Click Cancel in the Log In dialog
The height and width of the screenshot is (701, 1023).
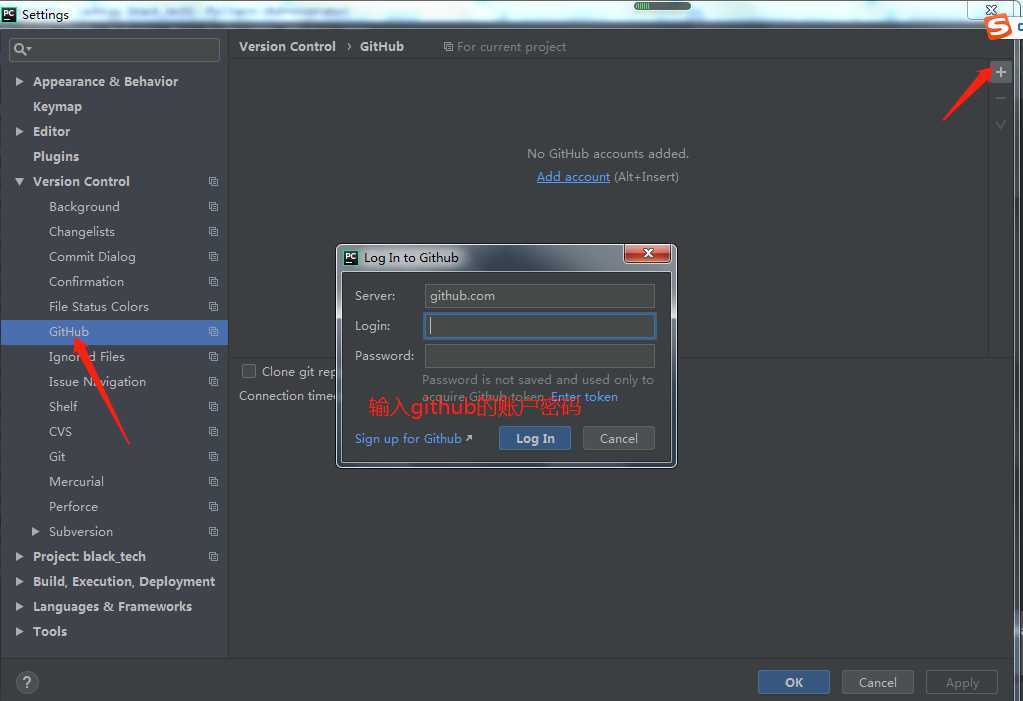click(x=618, y=439)
